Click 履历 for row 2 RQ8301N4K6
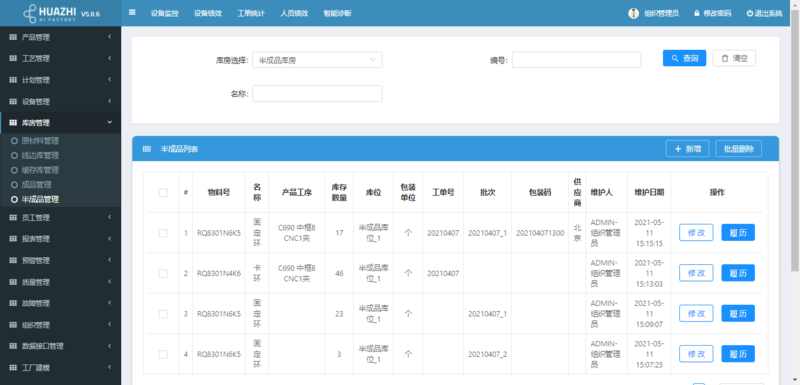The width and height of the screenshot is (800, 385). 738,273
